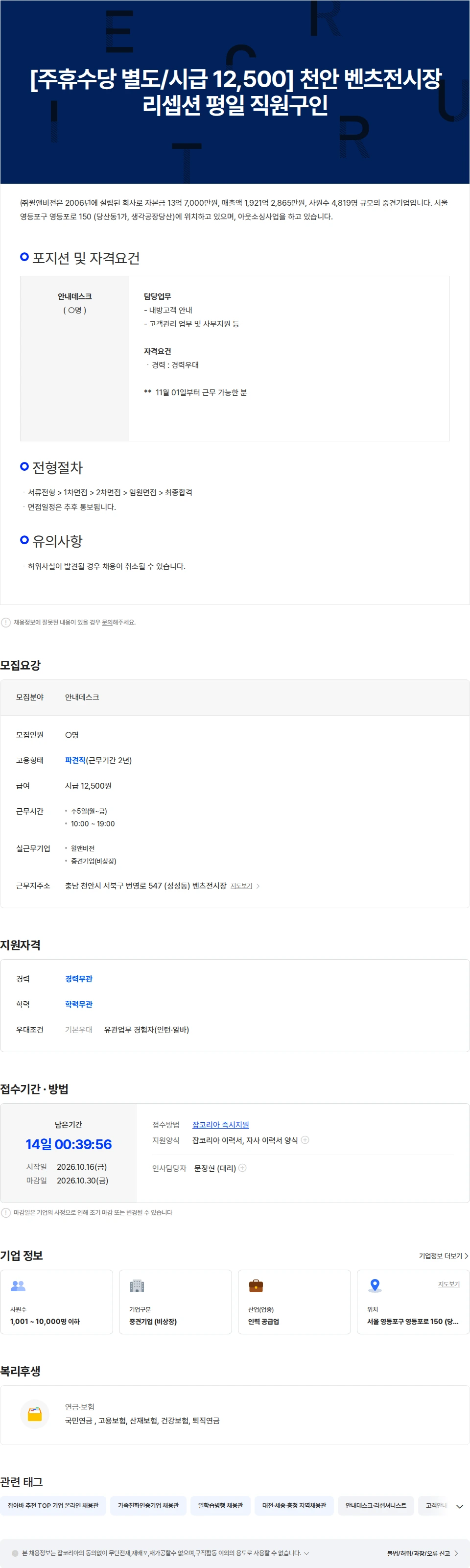
Task: Select tag 대전·세종·충청 지역채용관
Action: [294, 1505]
